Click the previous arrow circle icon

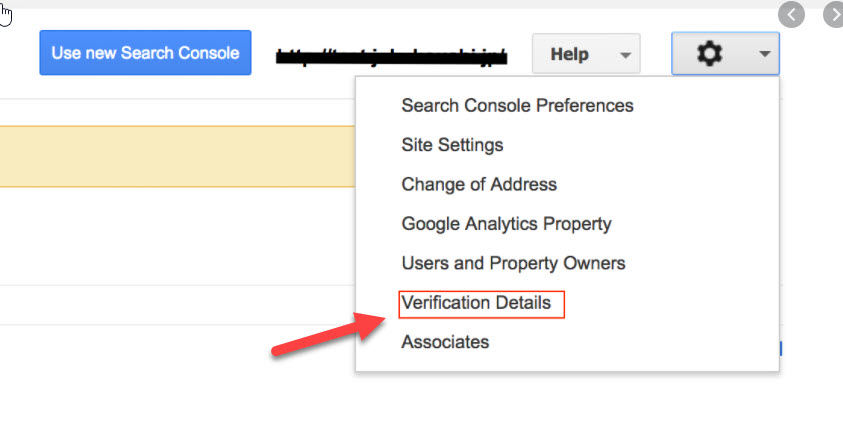coord(791,16)
